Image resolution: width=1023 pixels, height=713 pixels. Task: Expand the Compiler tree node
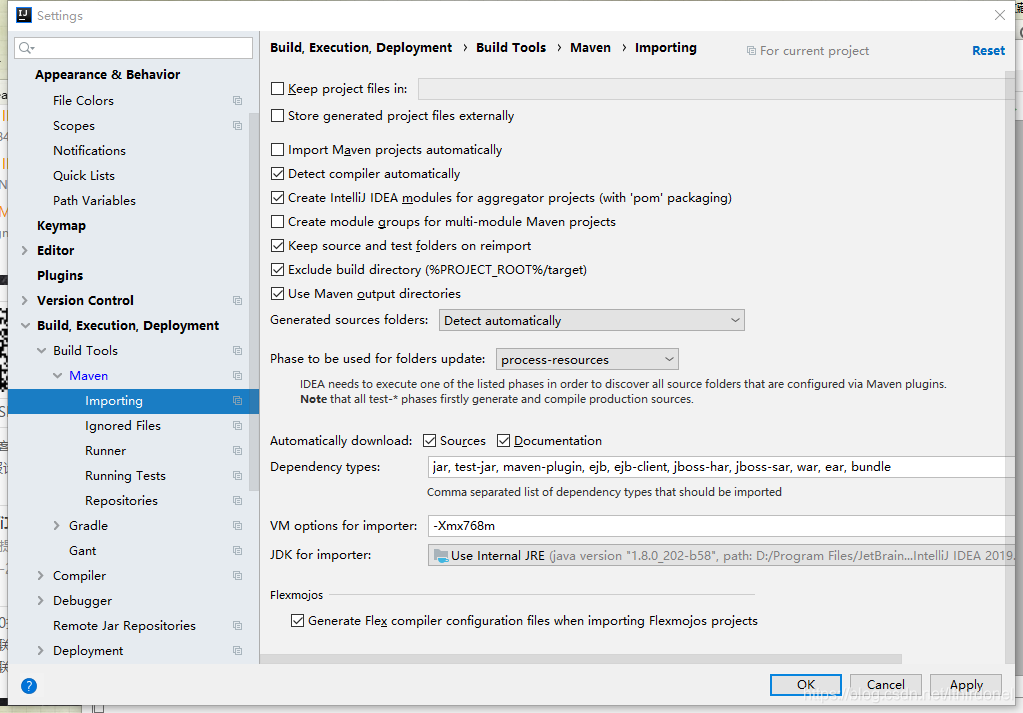click(40, 576)
